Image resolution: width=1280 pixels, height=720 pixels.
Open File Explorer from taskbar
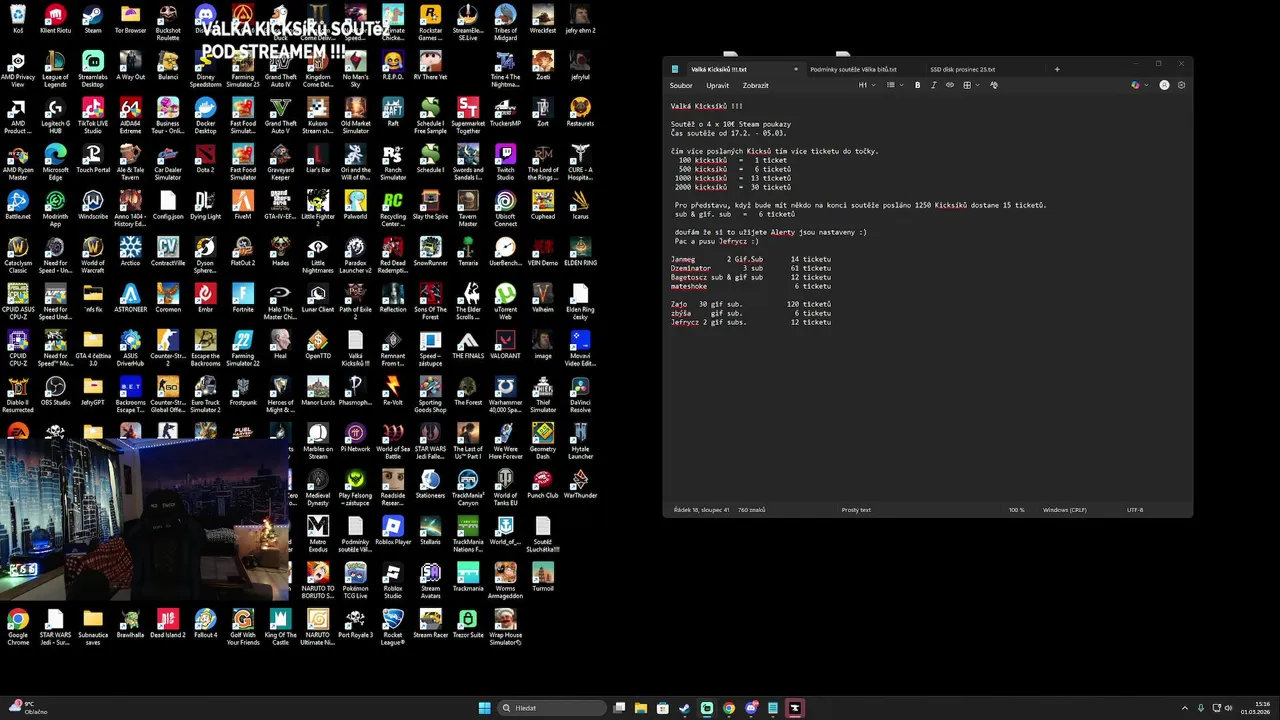[x=641, y=708]
